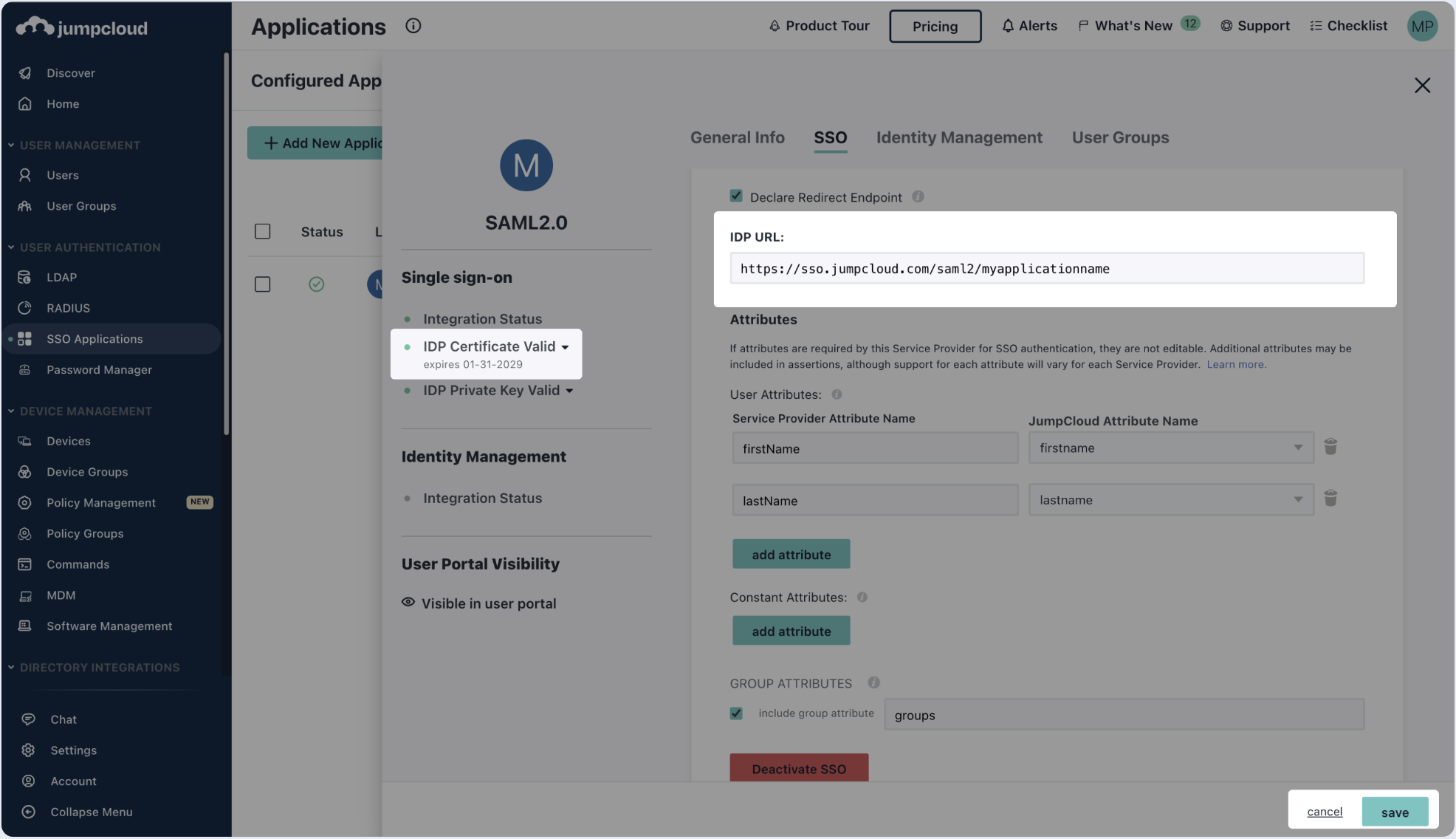The width and height of the screenshot is (1456, 839).
Task: Switch to Identity Management tab
Action: coord(958,137)
